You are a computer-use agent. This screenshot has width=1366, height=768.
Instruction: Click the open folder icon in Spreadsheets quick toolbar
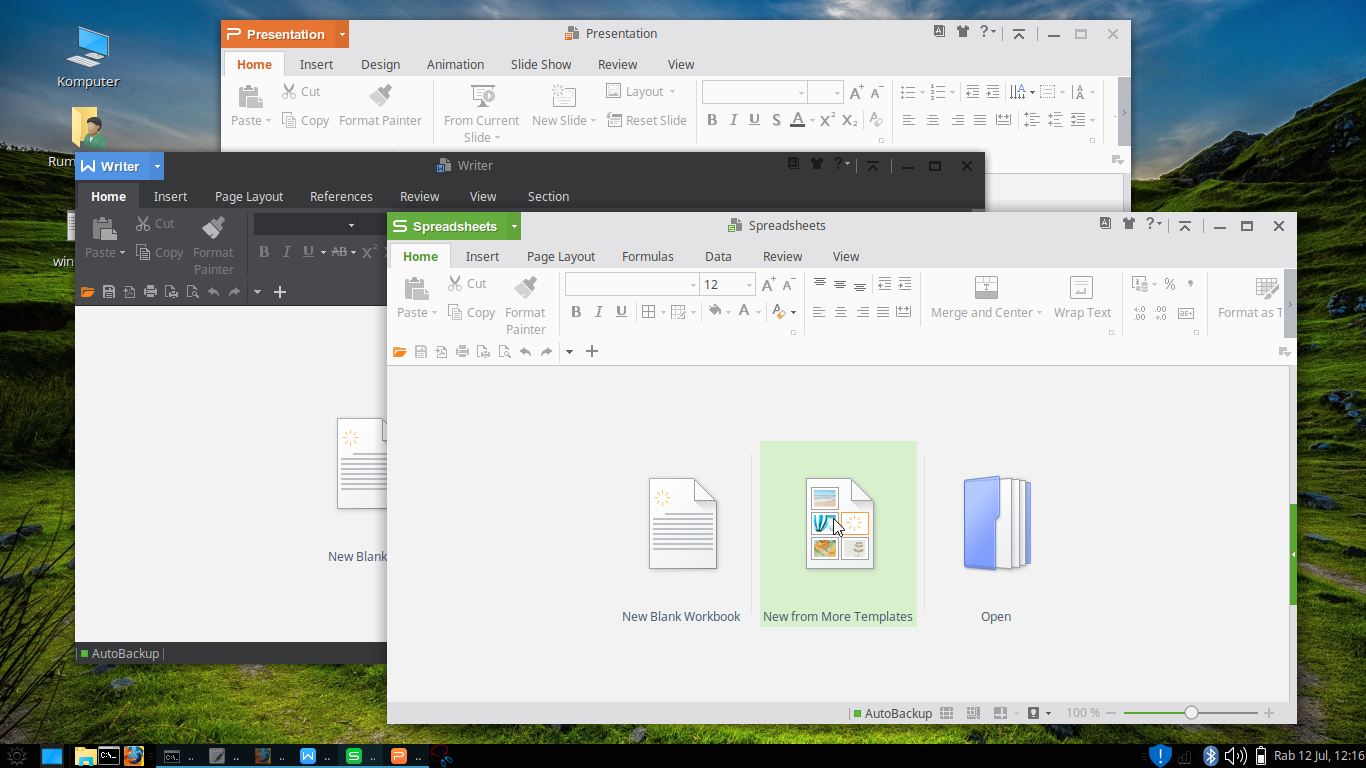(400, 351)
